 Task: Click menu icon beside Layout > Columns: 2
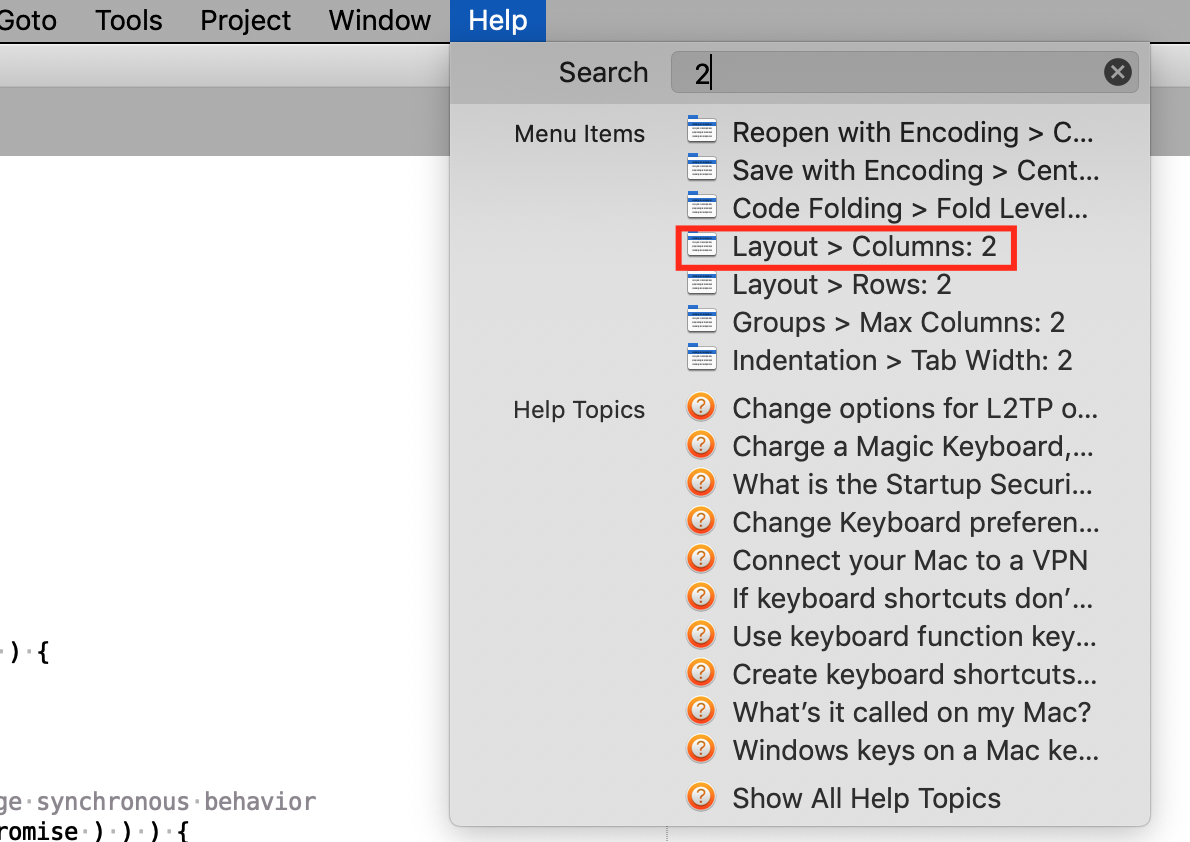(x=701, y=244)
